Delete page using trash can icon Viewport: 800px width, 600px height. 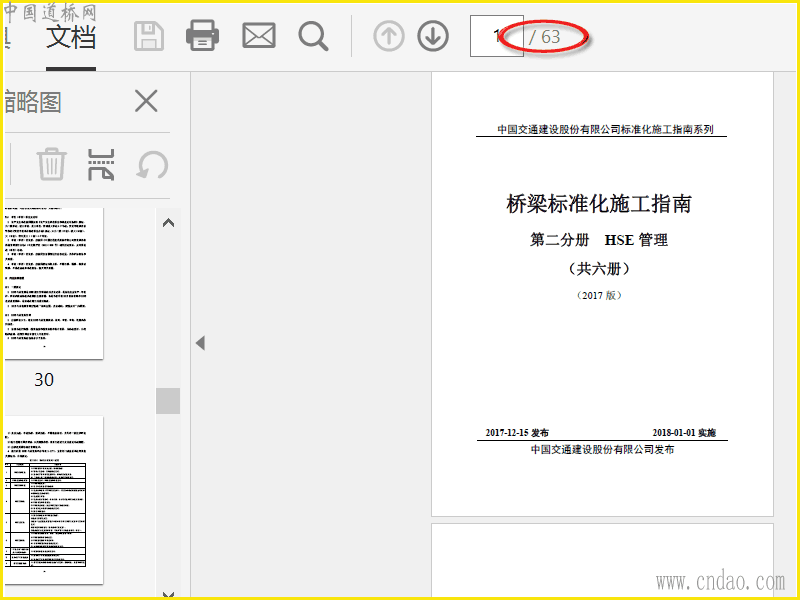51,164
